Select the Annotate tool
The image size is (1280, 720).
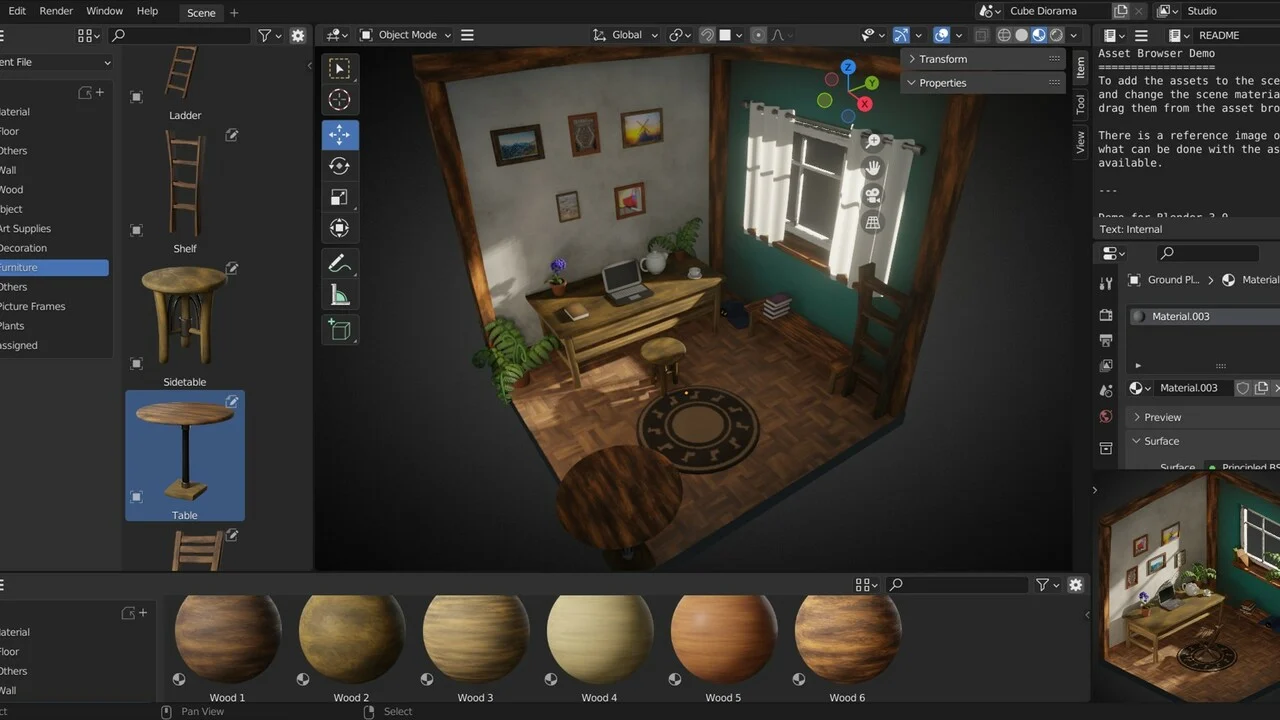[x=340, y=263]
